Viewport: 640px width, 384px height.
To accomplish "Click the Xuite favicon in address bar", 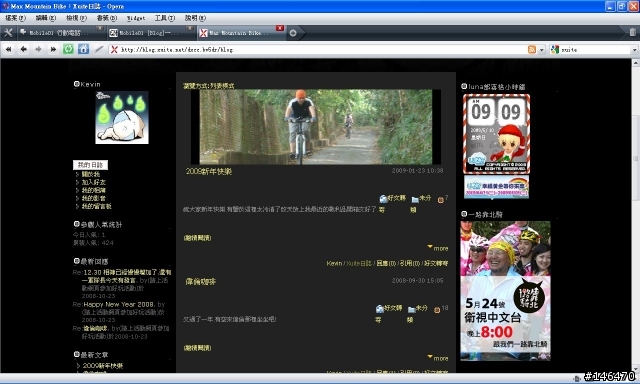I will (x=114, y=49).
